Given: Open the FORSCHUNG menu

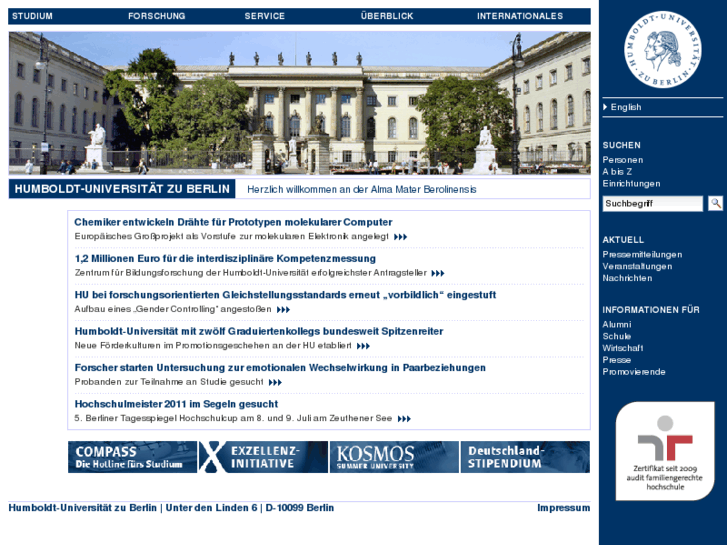Looking at the screenshot, I should (x=157, y=16).
